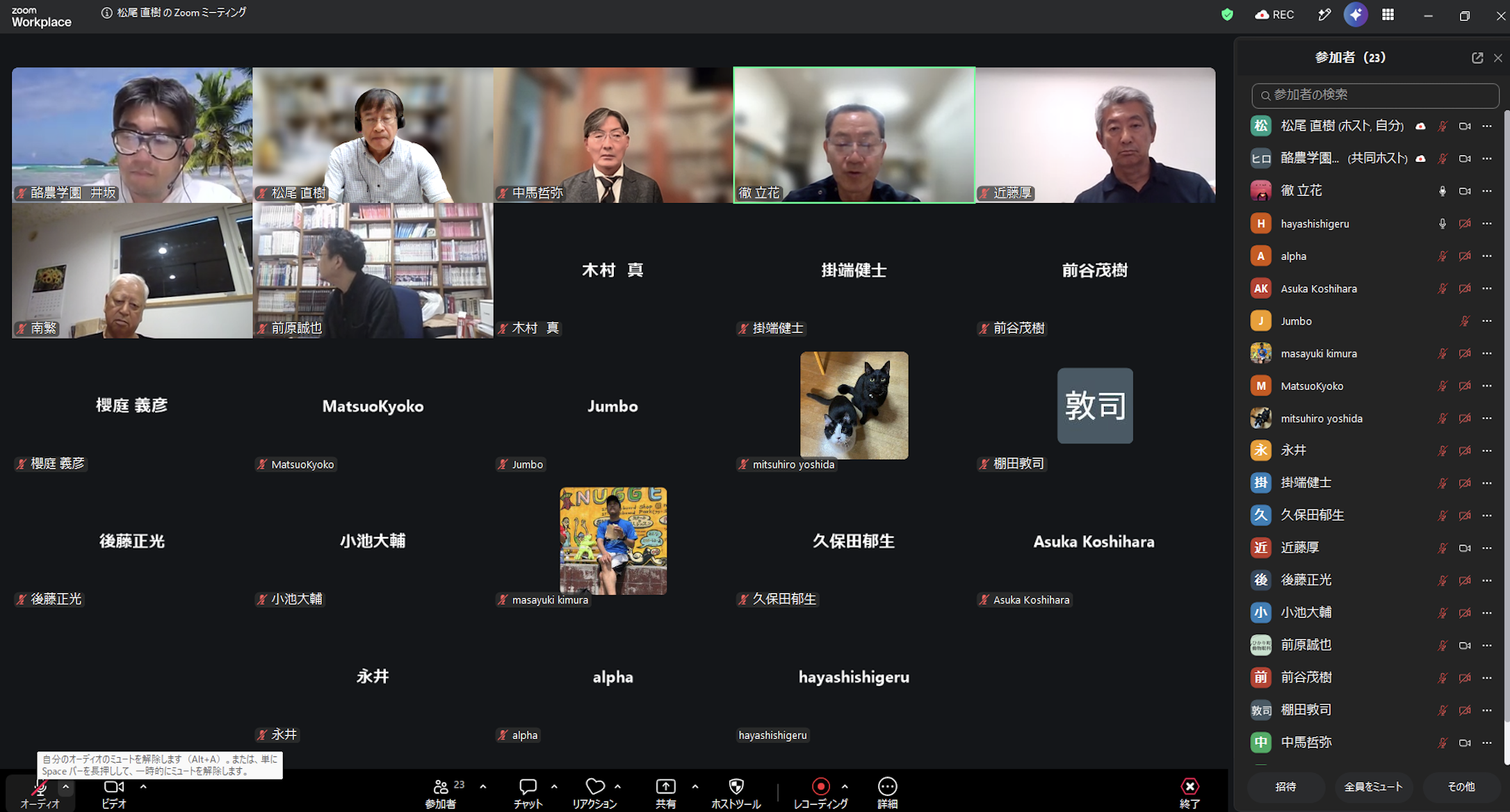Click the 招待 invite button
Viewport: 1510px width, 812px height.
(1285, 787)
